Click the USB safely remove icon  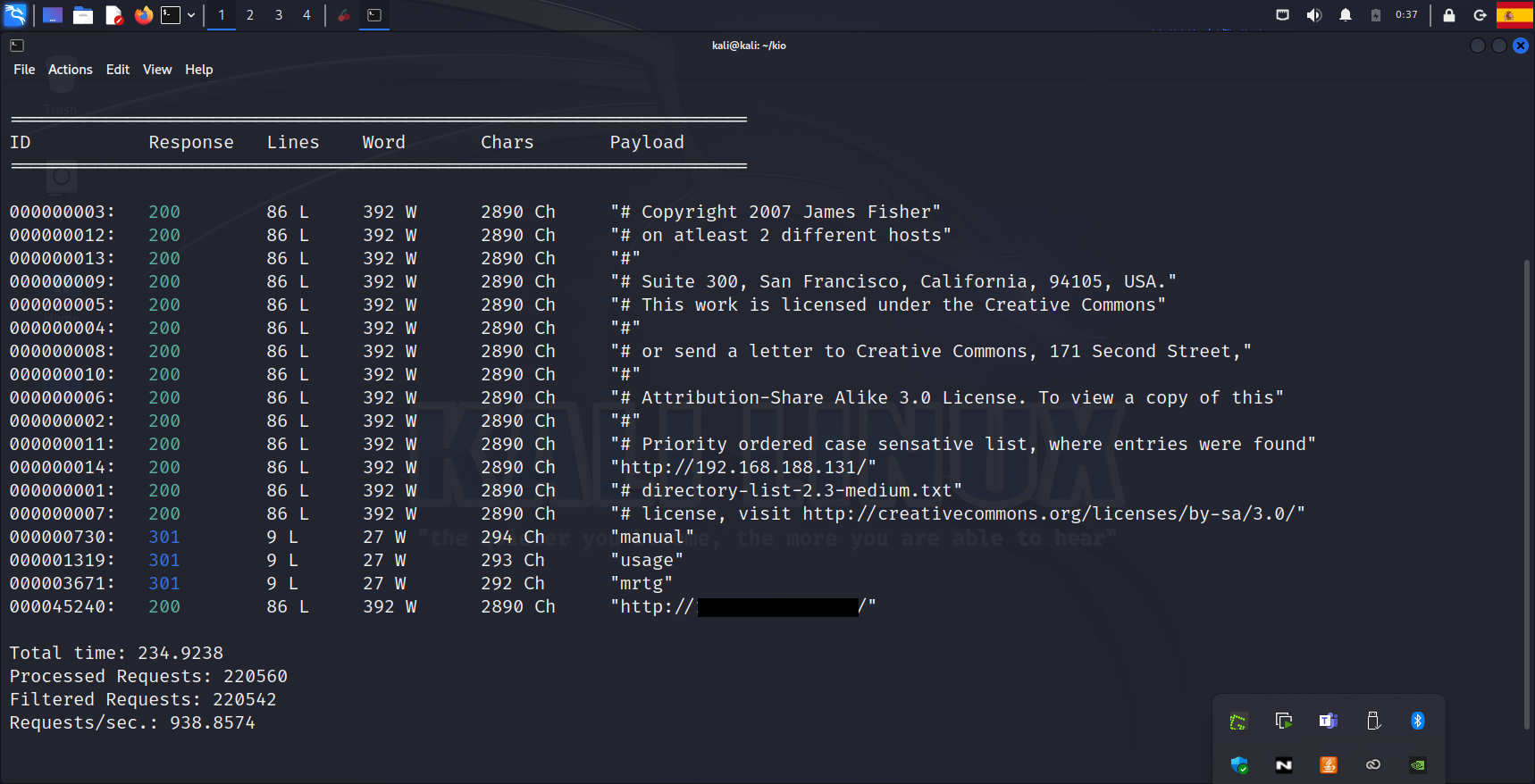point(1373,721)
